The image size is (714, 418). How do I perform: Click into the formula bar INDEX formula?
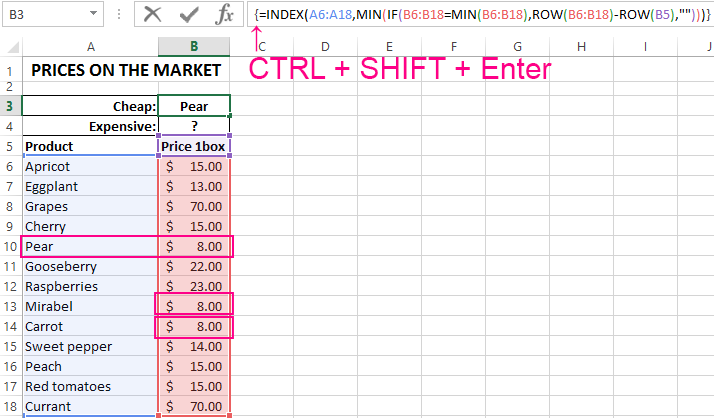pyautogui.click(x=480, y=15)
